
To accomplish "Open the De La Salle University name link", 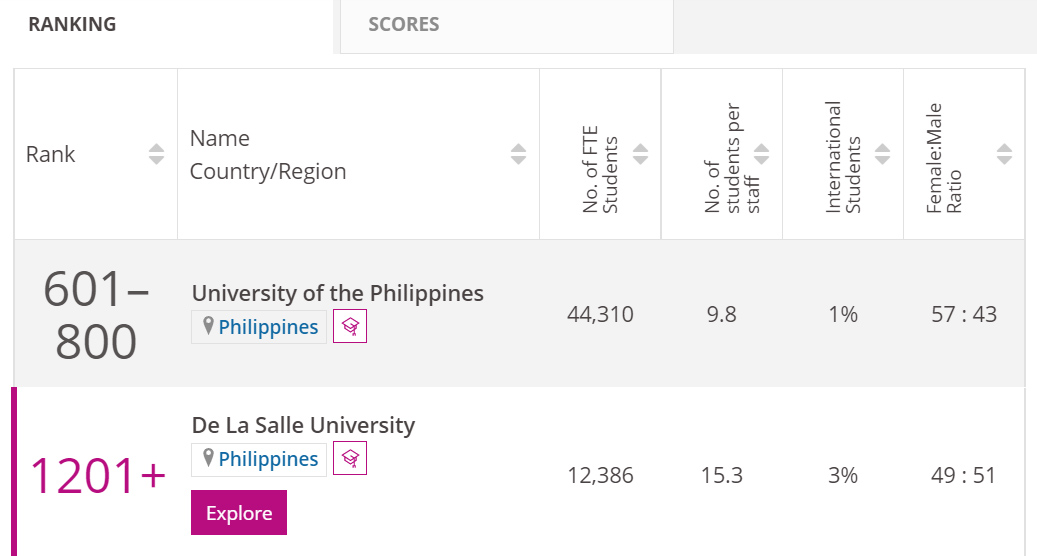I will [303, 425].
